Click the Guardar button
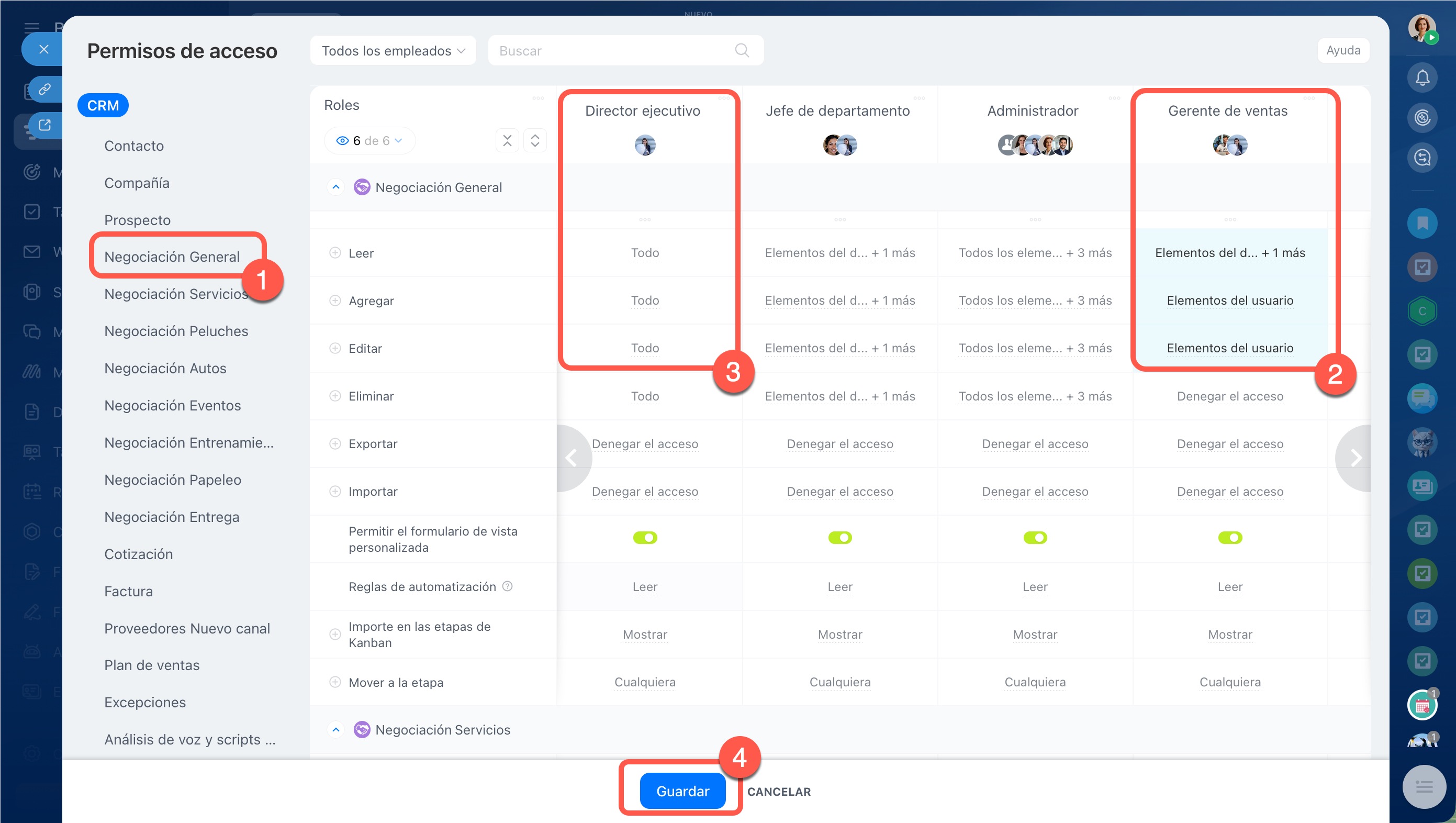 (x=682, y=791)
